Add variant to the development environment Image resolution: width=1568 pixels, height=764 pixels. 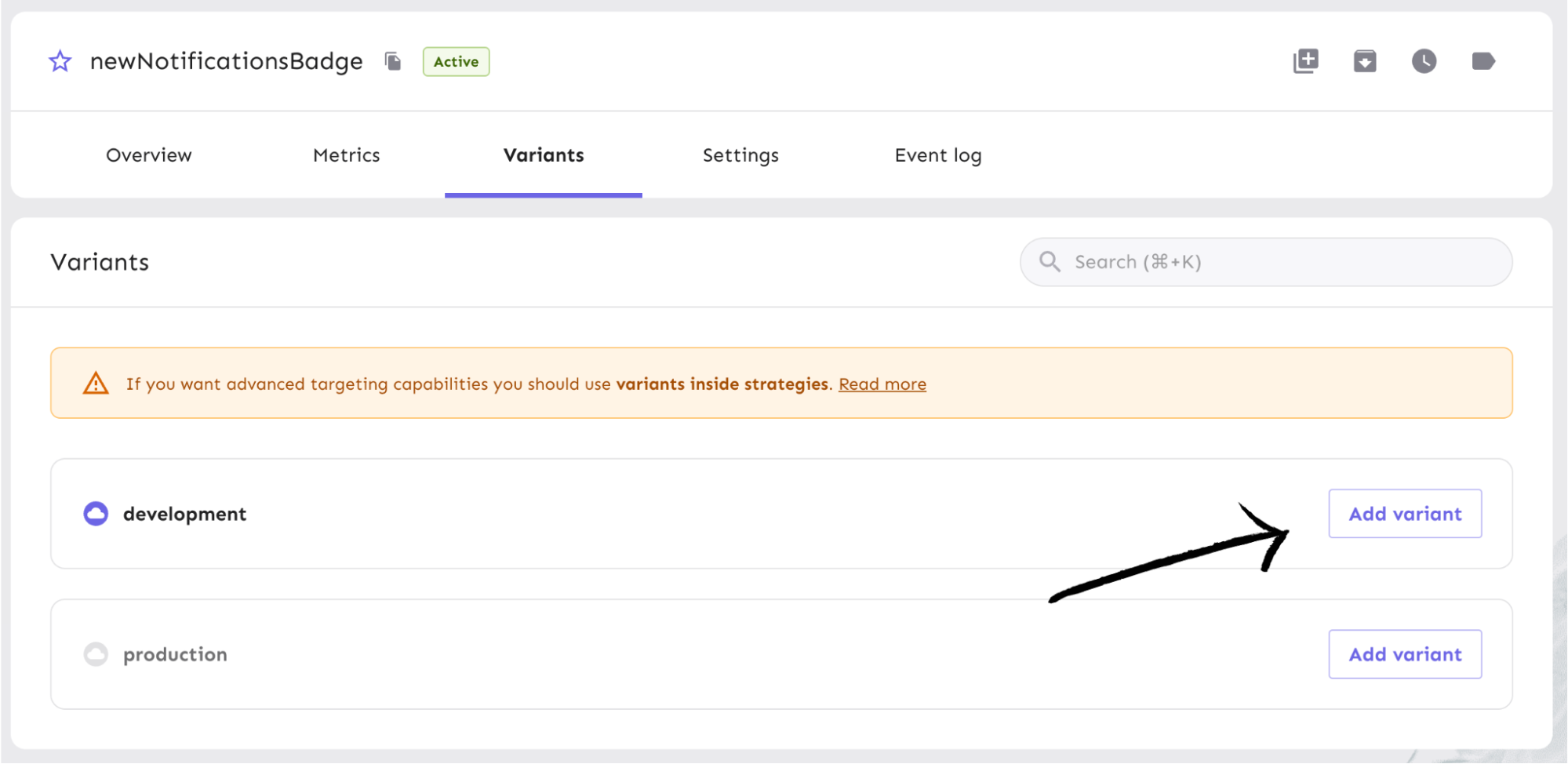[1404, 513]
